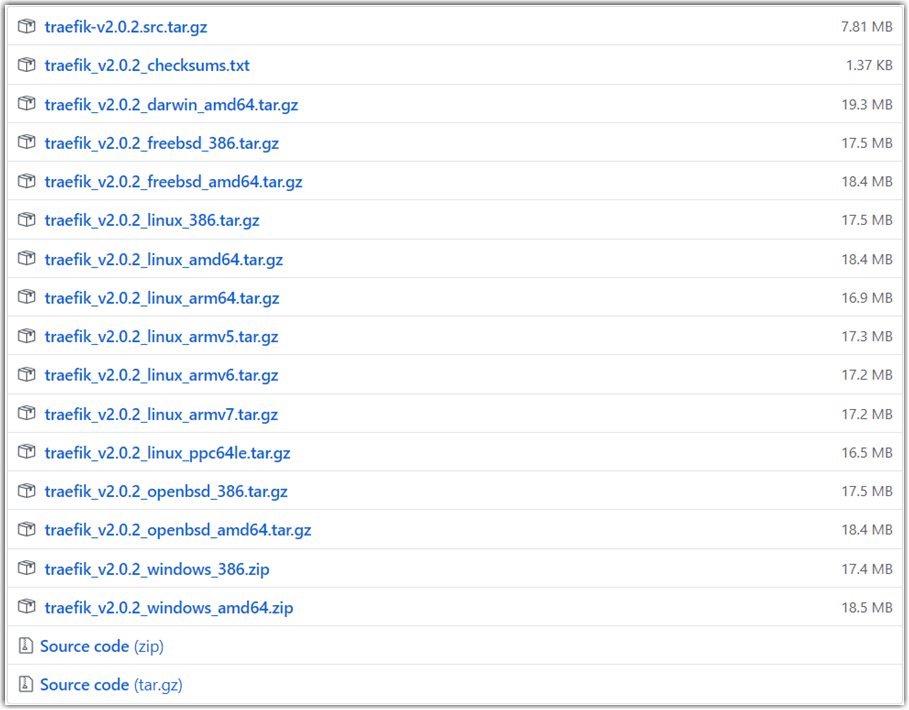909x710 pixels.
Task: Click package icon beside openbsd_amd64.tar.gz
Action: (x=26, y=529)
